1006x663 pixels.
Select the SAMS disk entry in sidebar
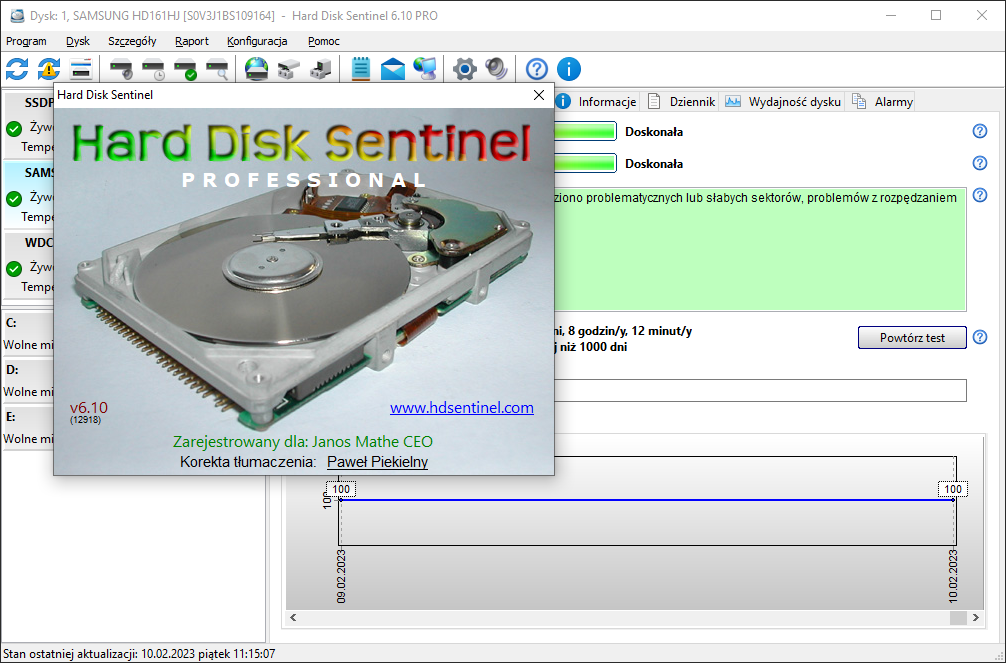click(30, 194)
